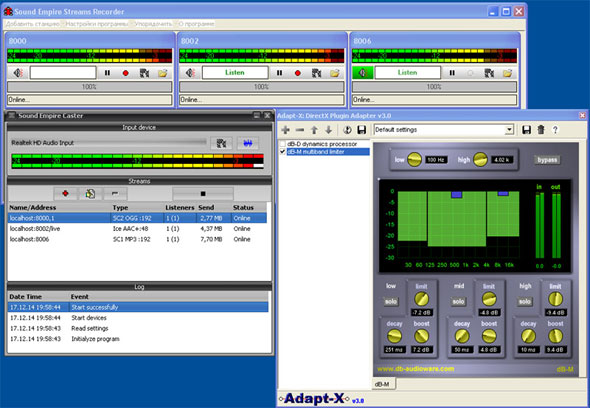Start recording the 8000 stream
The height and width of the screenshot is (408, 590).
tap(126, 73)
